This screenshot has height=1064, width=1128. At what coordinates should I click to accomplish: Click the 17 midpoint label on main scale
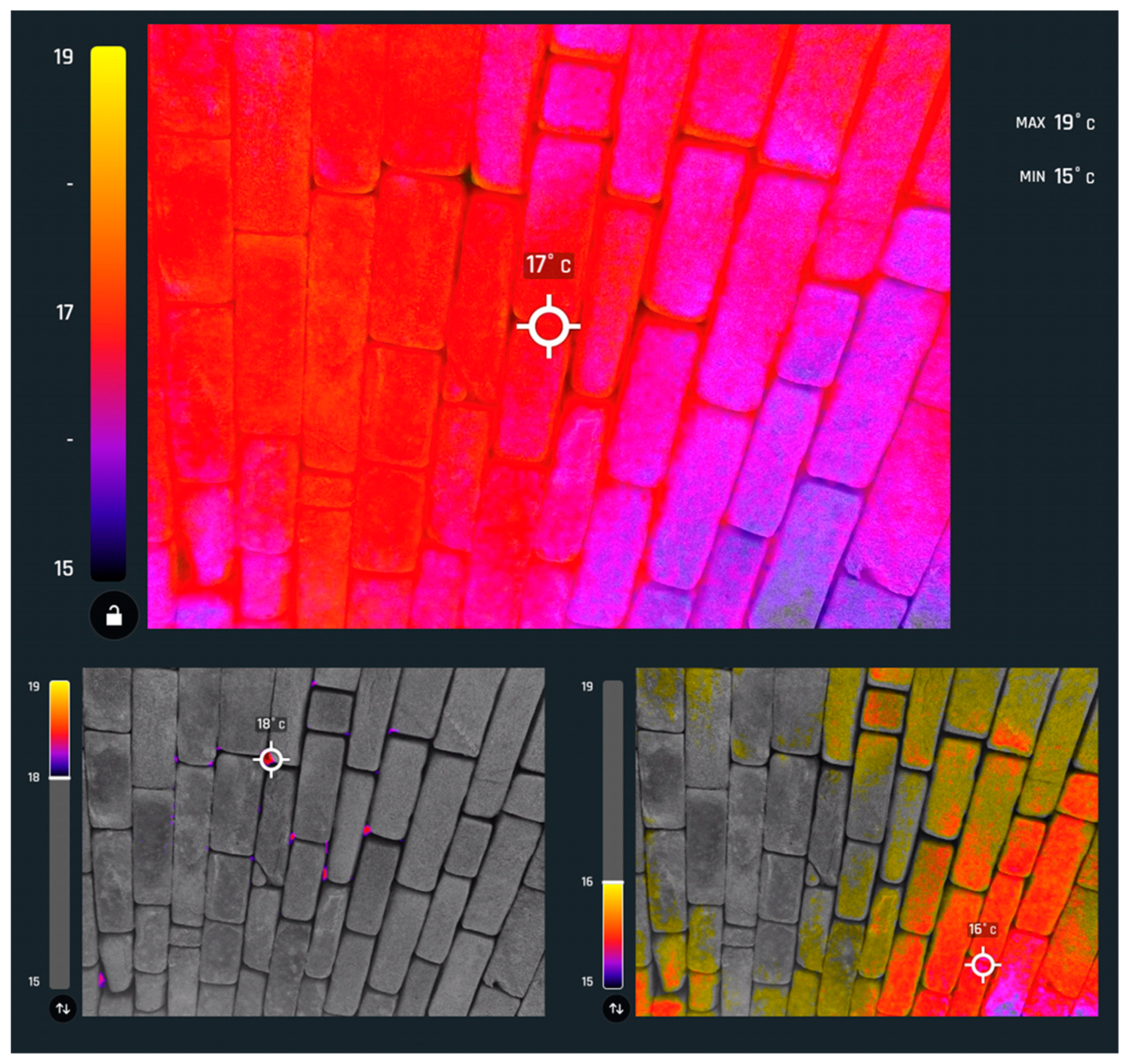point(65,313)
